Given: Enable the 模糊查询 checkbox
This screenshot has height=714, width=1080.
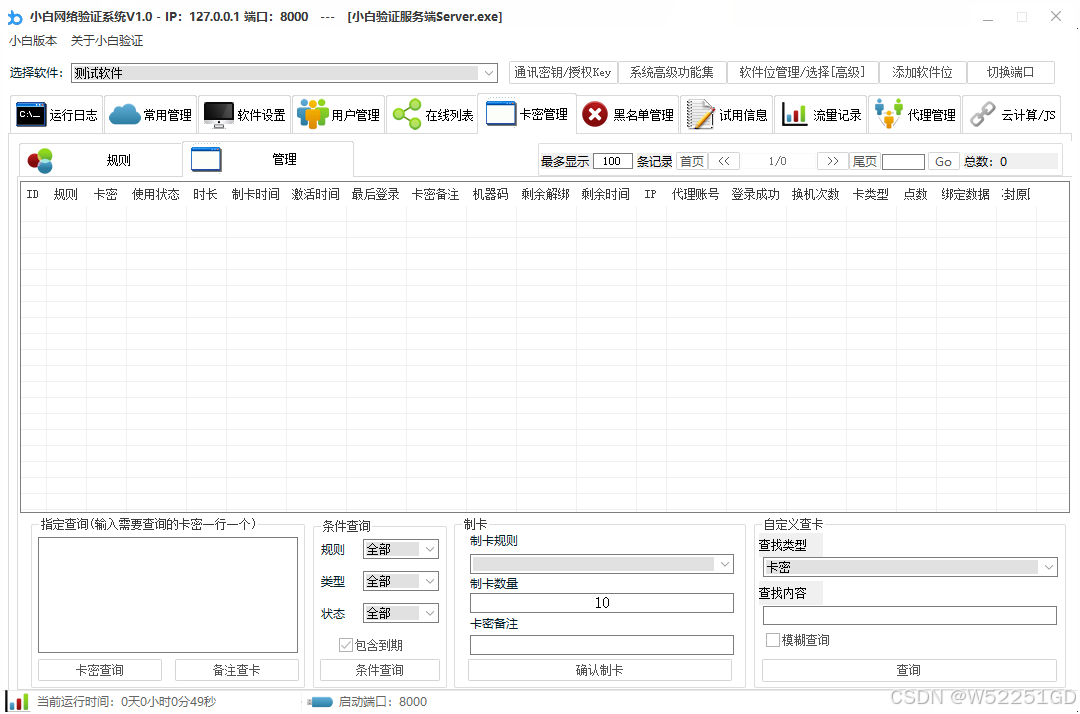Looking at the screenshot, I should point(773,640).
